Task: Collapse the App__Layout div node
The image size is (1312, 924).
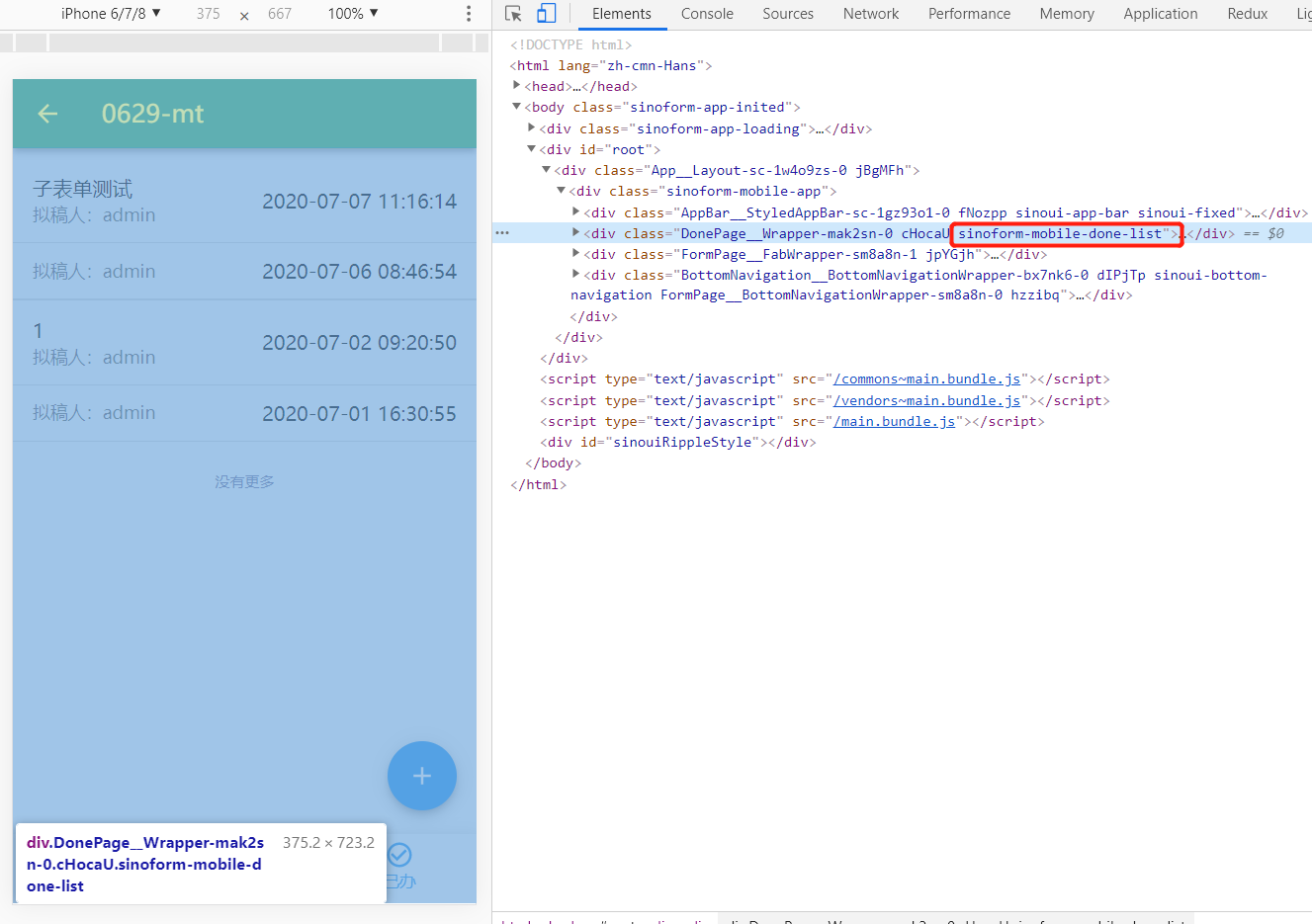Action: [x=547, y=170]
